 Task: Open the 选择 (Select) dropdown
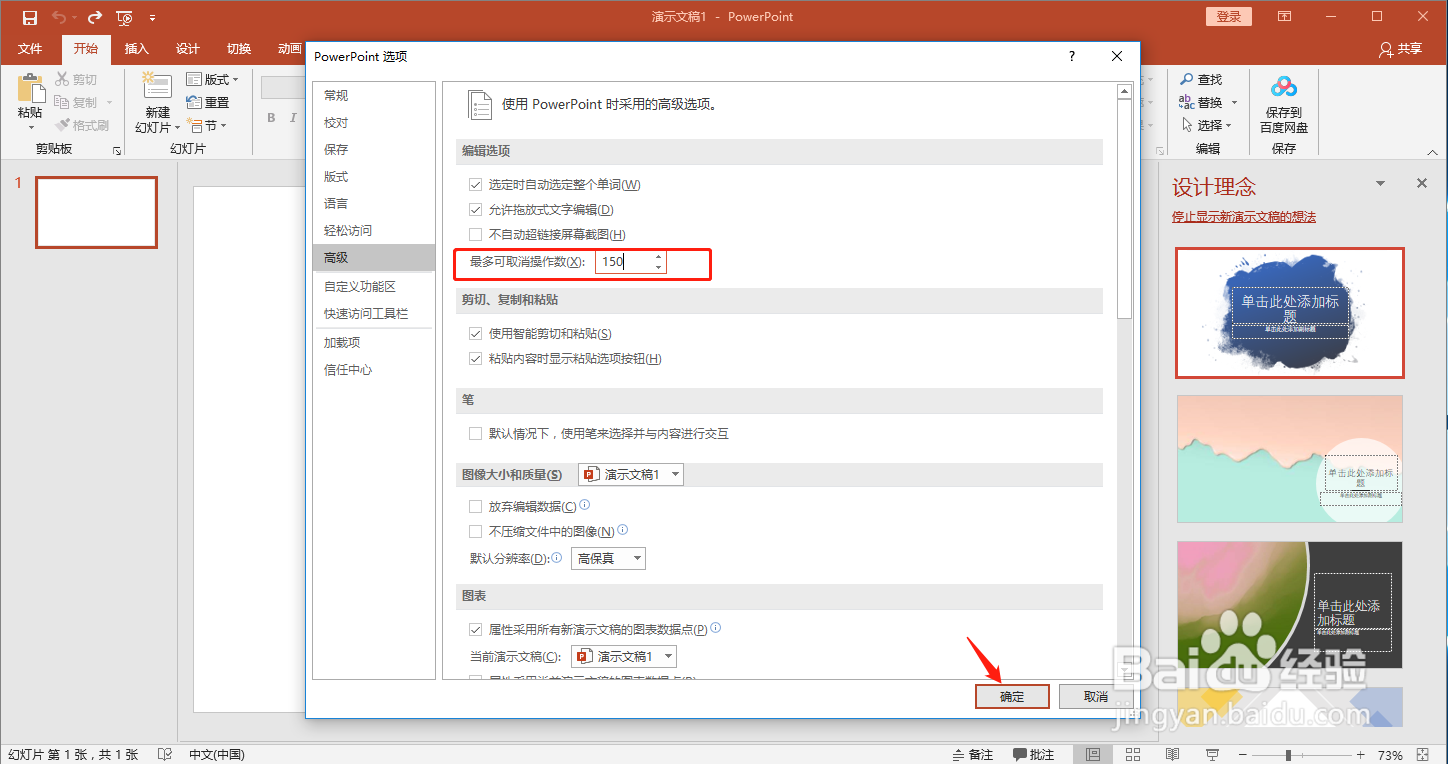1206,125
